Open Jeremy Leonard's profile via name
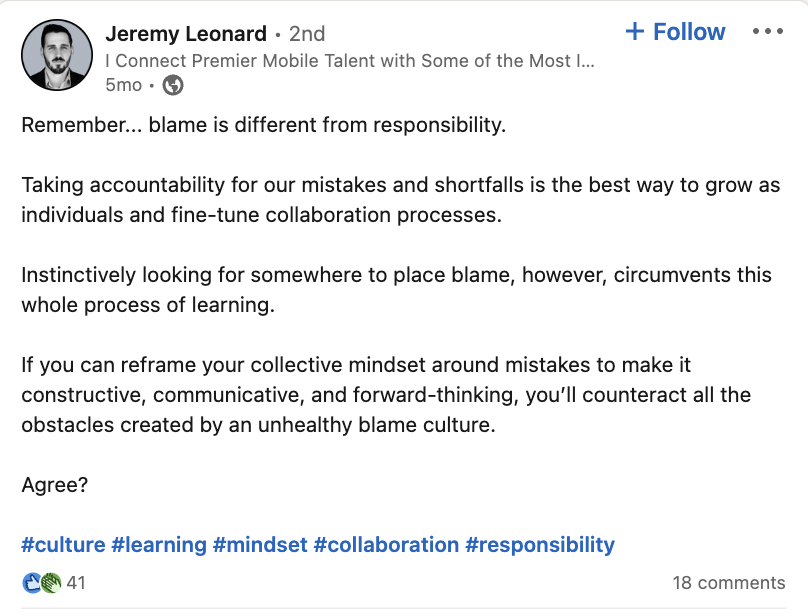 [186, 34]
